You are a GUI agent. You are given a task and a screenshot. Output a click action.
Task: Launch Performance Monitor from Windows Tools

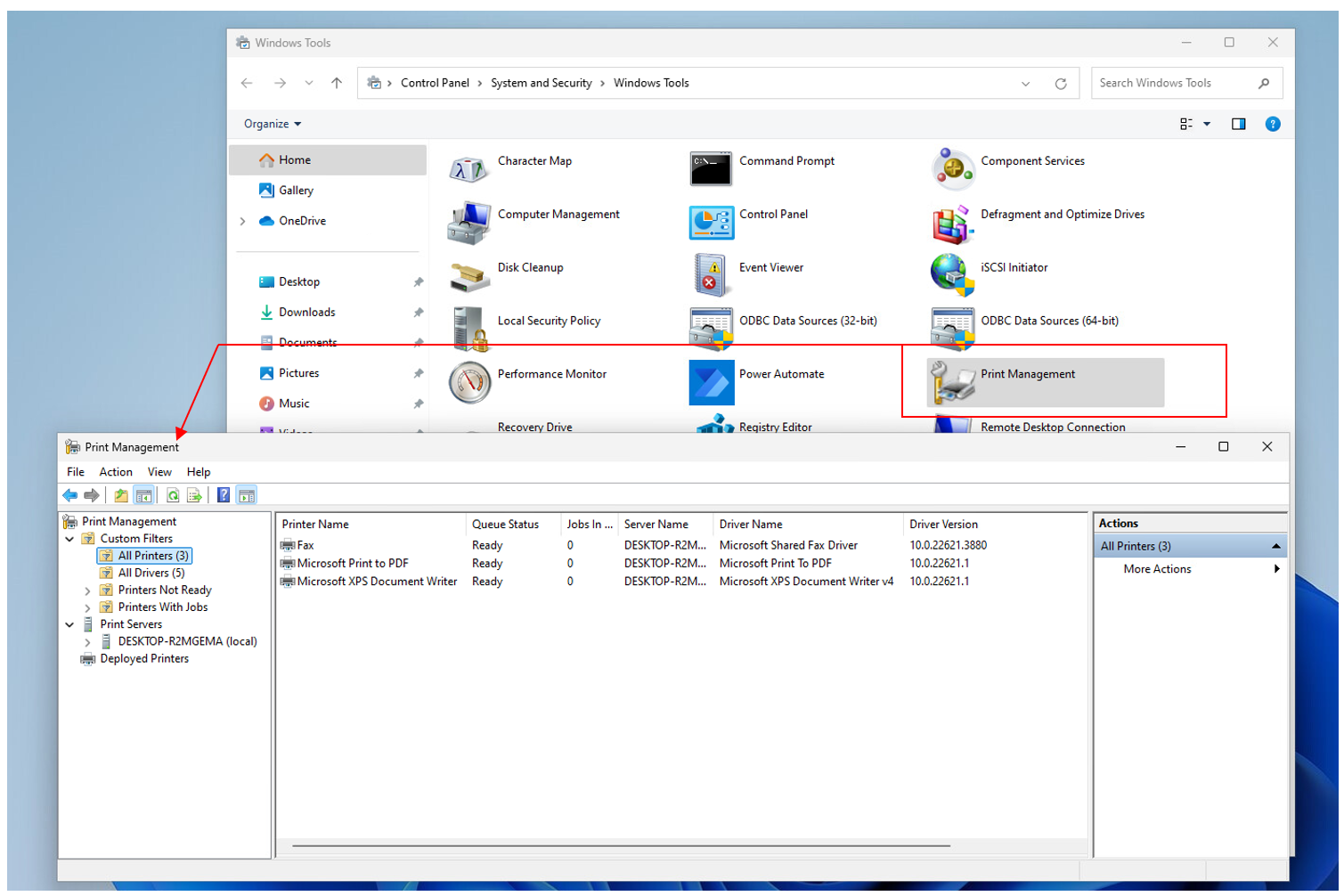(x=551, y=375)
